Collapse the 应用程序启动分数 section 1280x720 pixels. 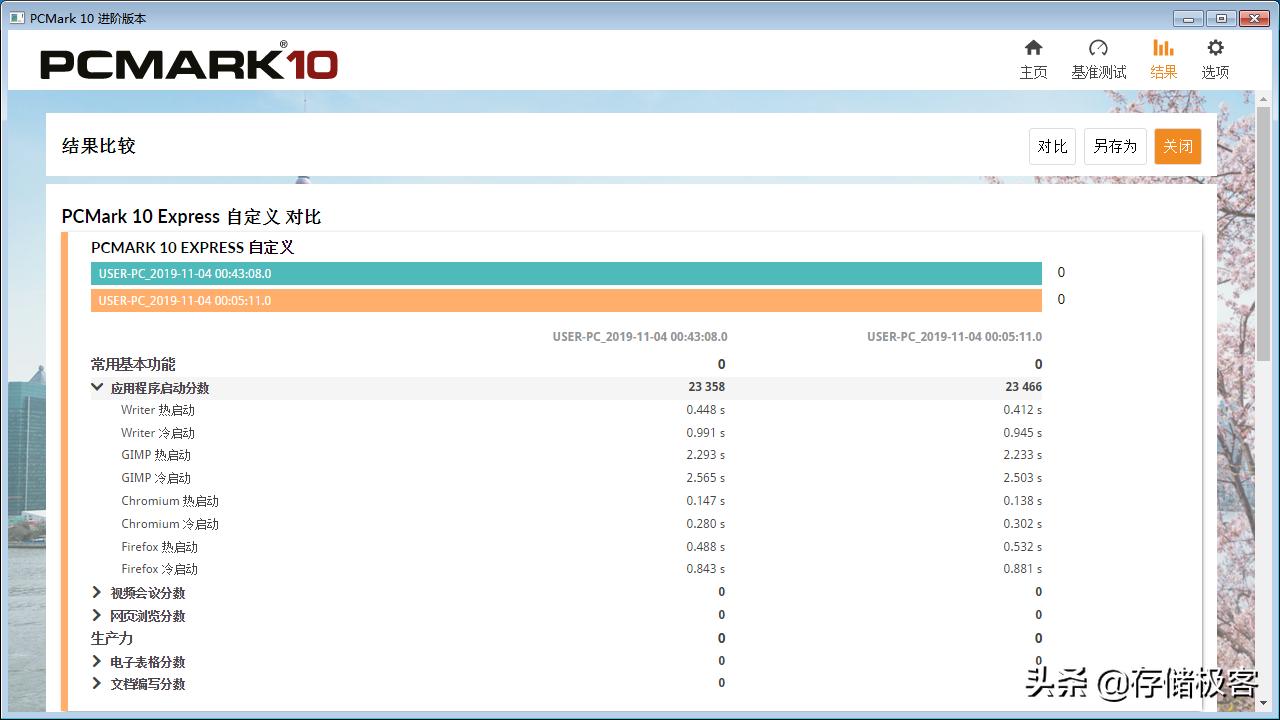pyautogui.click(x=97, y=387)
